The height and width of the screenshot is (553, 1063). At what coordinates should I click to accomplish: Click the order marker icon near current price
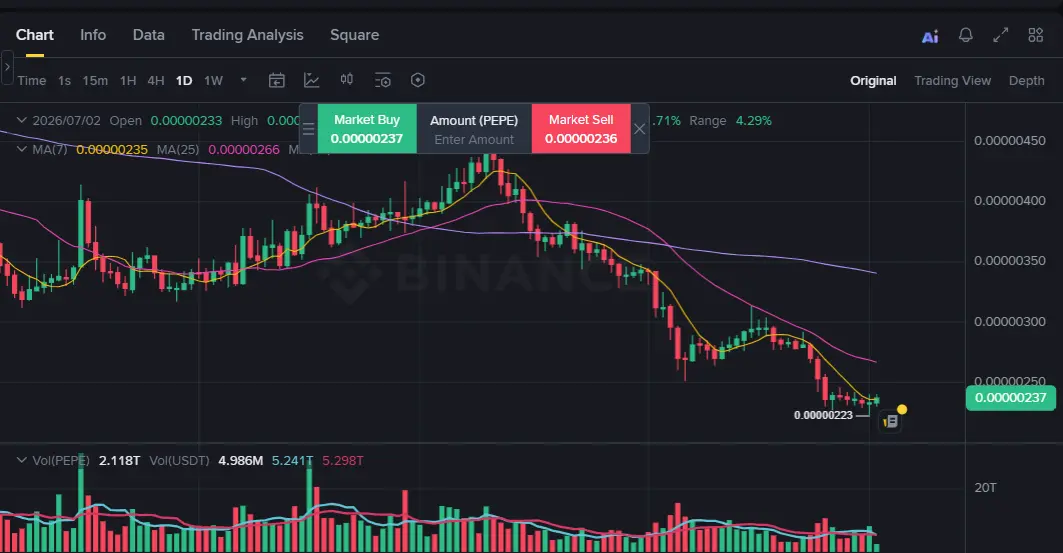tap(890, 422)
